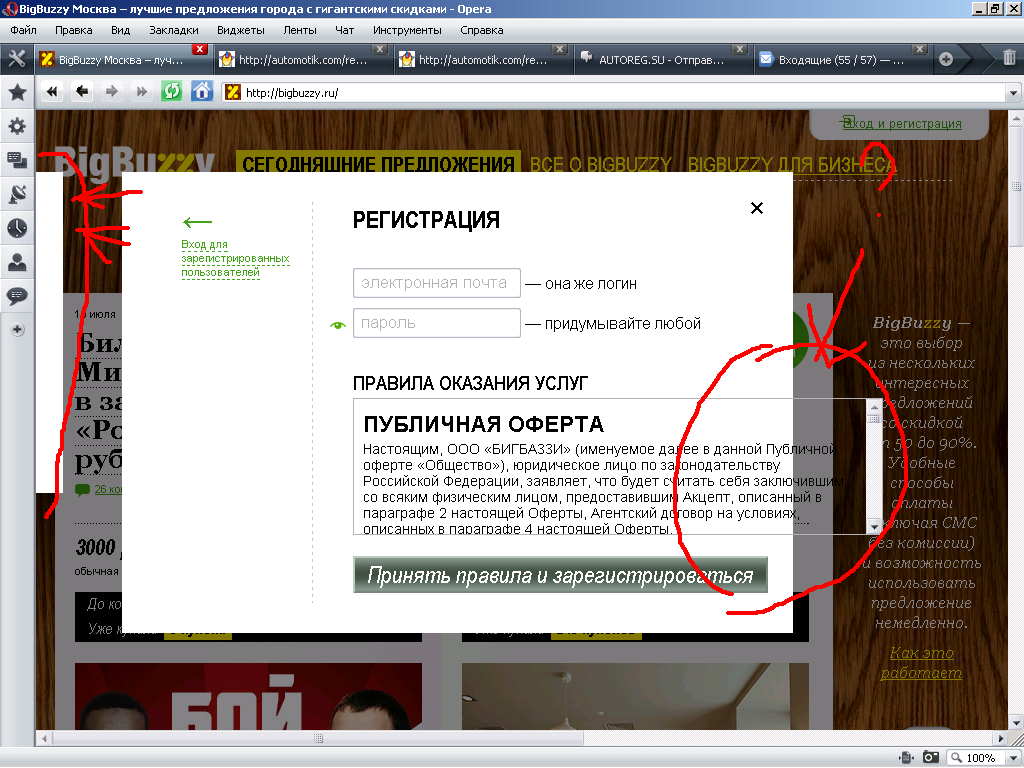Open BIGBUZZY ДЛЯ БИЗНЕСА section
Screen dimensions: 1024x768
tap(792, 164)
